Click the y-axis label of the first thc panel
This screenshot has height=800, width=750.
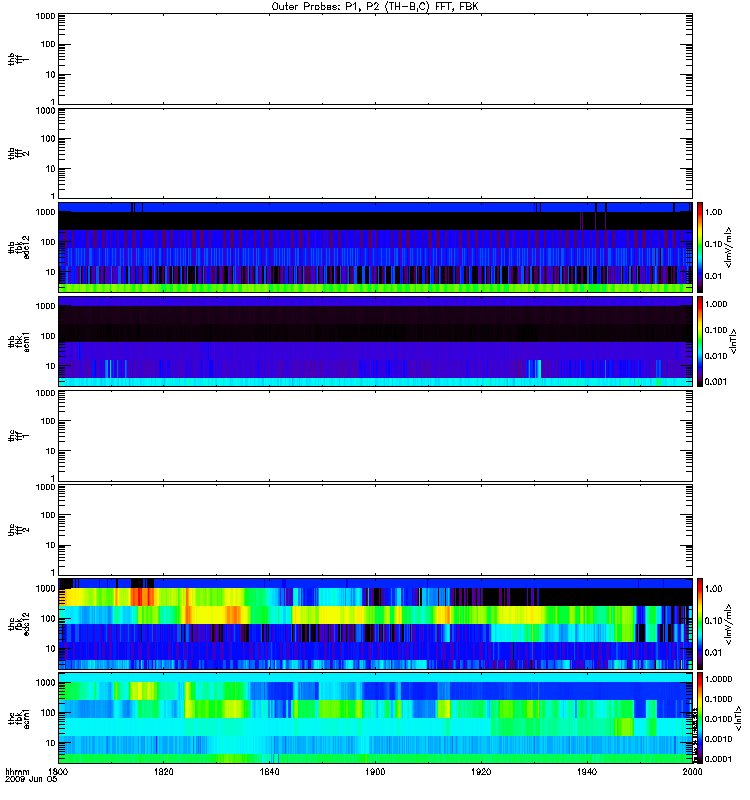(18, 436)
